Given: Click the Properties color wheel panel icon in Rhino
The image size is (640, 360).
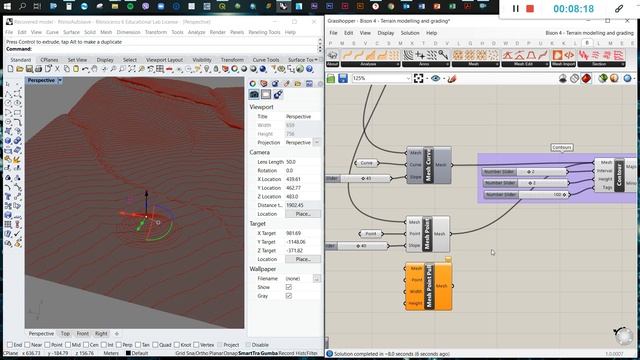Looking at the screenshot, I should click(x=253, y=83).
